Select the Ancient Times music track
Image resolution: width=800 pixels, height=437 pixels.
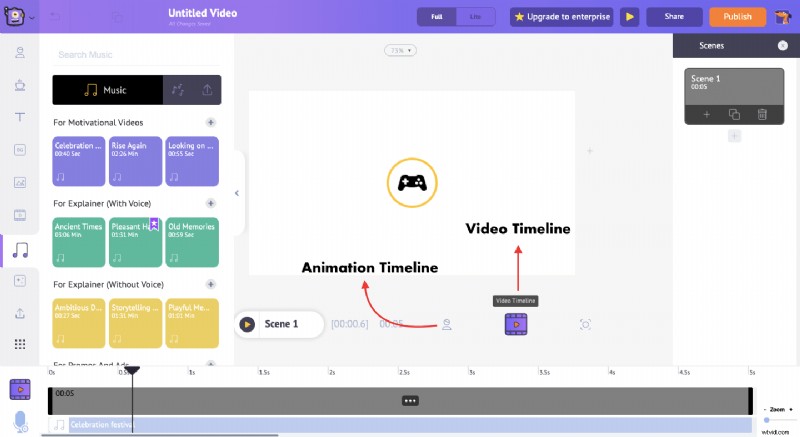tap(79, 242)
